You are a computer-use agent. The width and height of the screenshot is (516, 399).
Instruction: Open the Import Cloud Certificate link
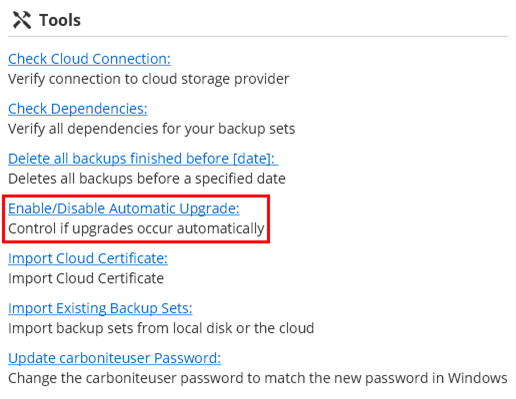pyautogui.click(x=88, y=258)
